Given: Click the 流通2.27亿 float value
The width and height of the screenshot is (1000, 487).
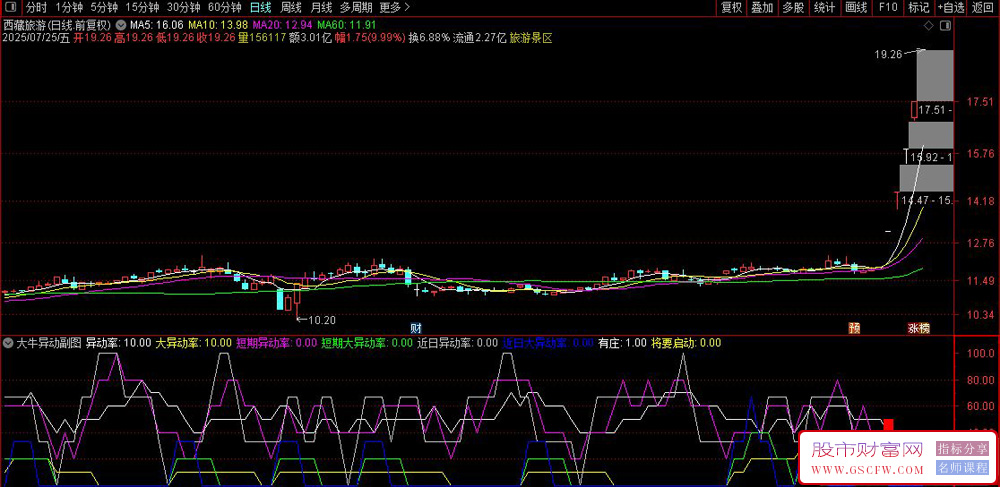Looking at the screenshot, I should pyautogui.click(x=480, y=38).
